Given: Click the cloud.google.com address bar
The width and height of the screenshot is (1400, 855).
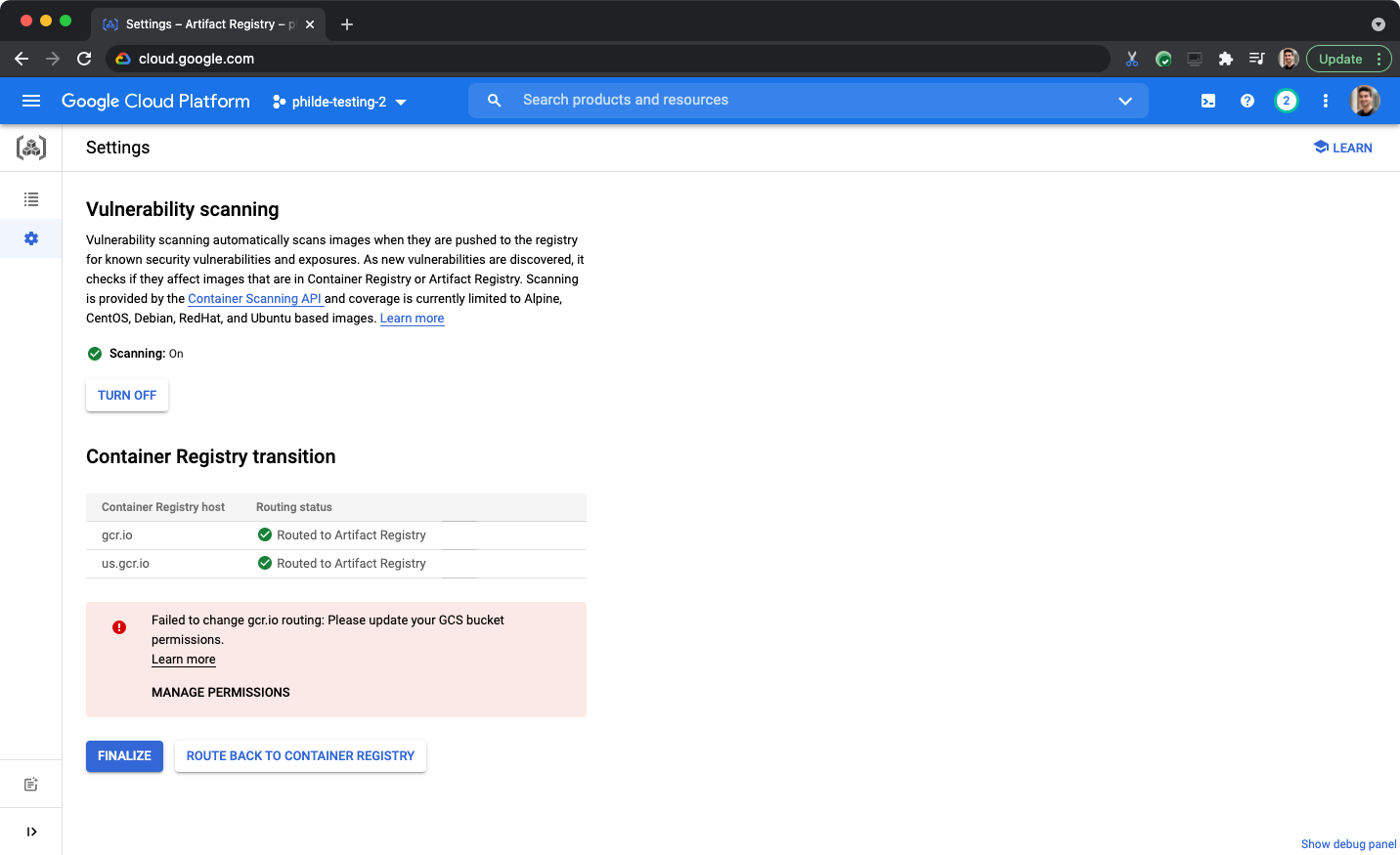Looking at the screenshot, I should coord(607,59).
